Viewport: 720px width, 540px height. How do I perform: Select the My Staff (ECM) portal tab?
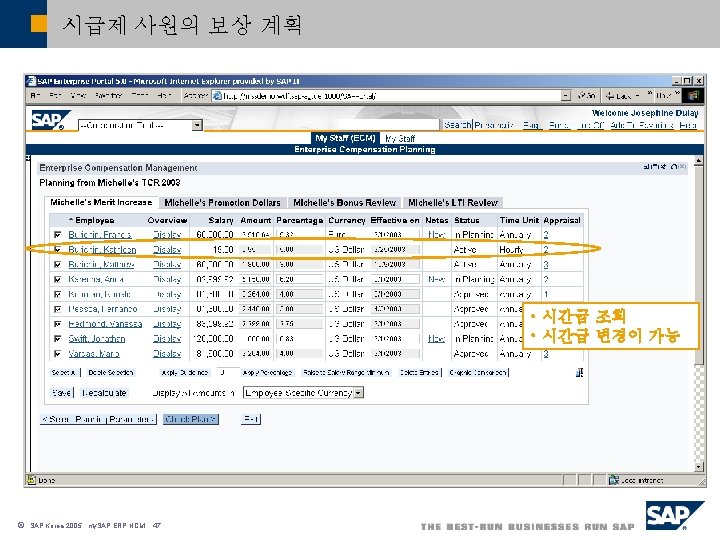tap(345, 138)
